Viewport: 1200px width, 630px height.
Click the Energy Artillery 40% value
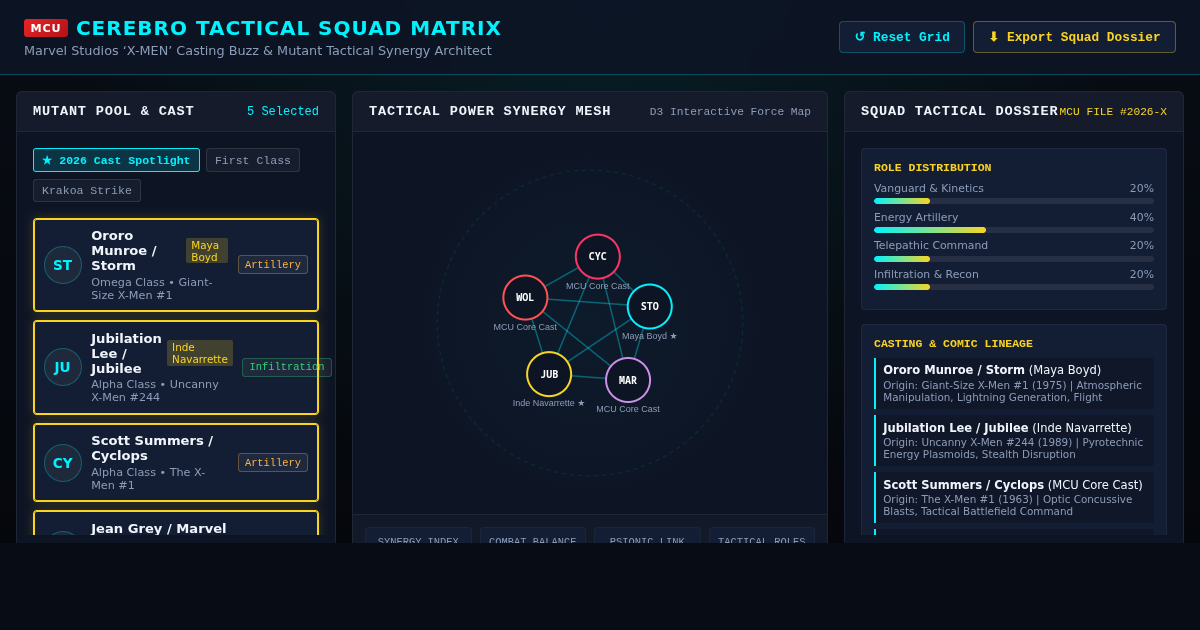tap(1142, 217)
